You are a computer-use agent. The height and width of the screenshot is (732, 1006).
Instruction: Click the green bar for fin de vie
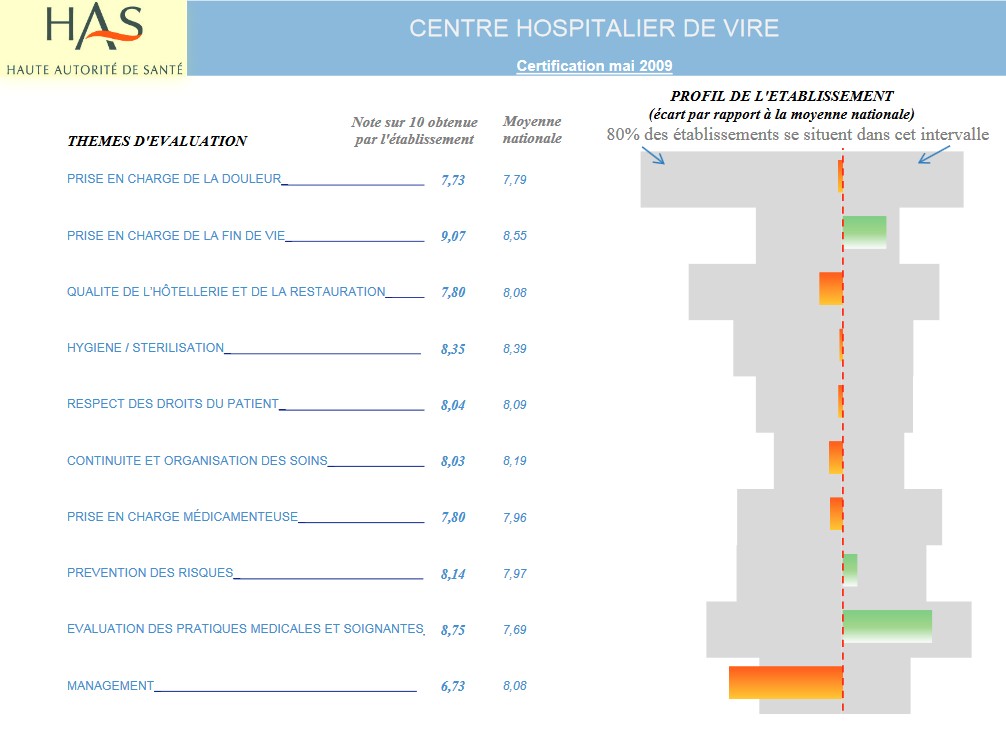(865, 232)
